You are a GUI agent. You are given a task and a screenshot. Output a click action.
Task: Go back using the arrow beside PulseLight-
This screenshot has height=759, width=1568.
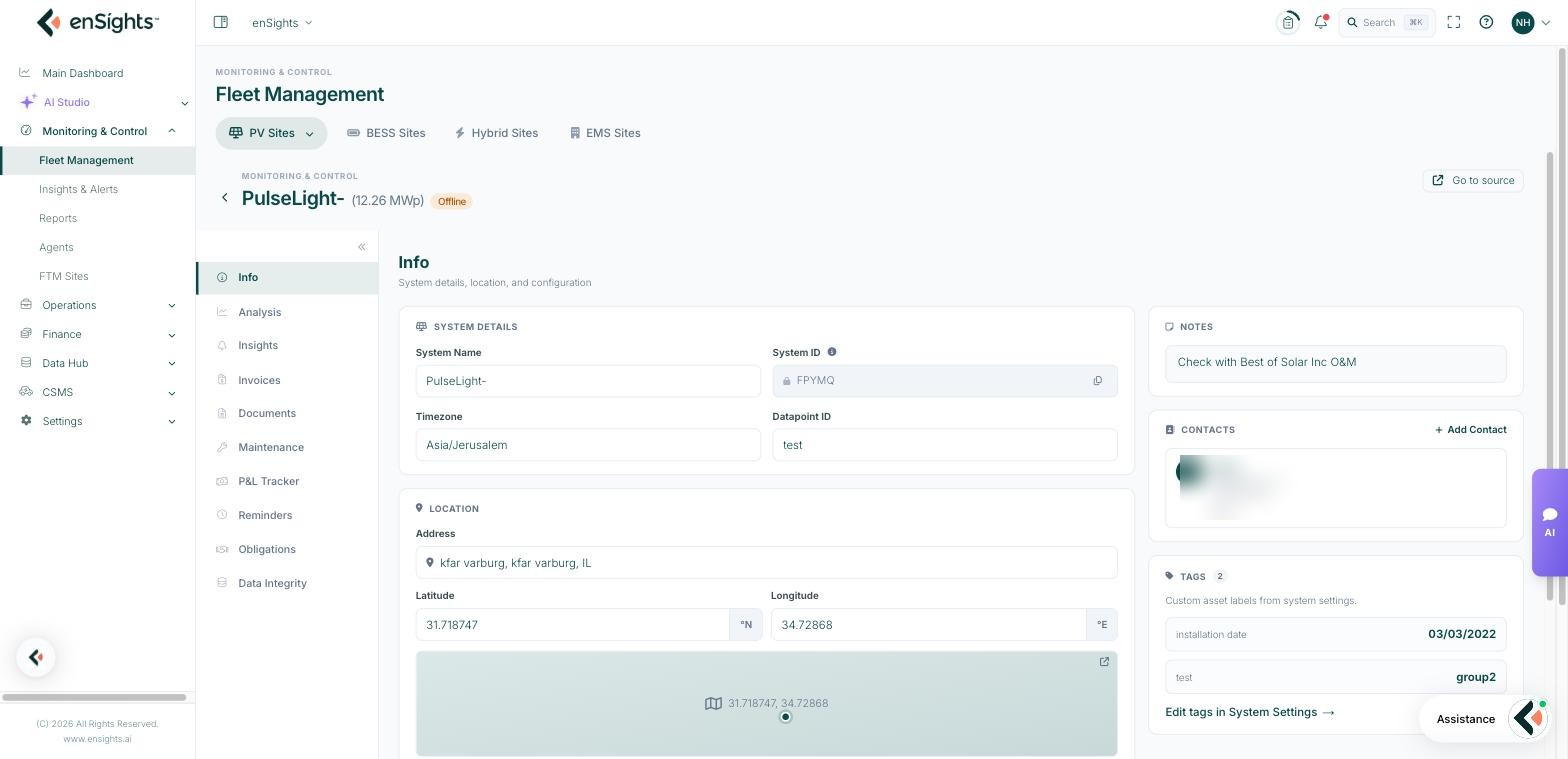click(x=225, y=198)
